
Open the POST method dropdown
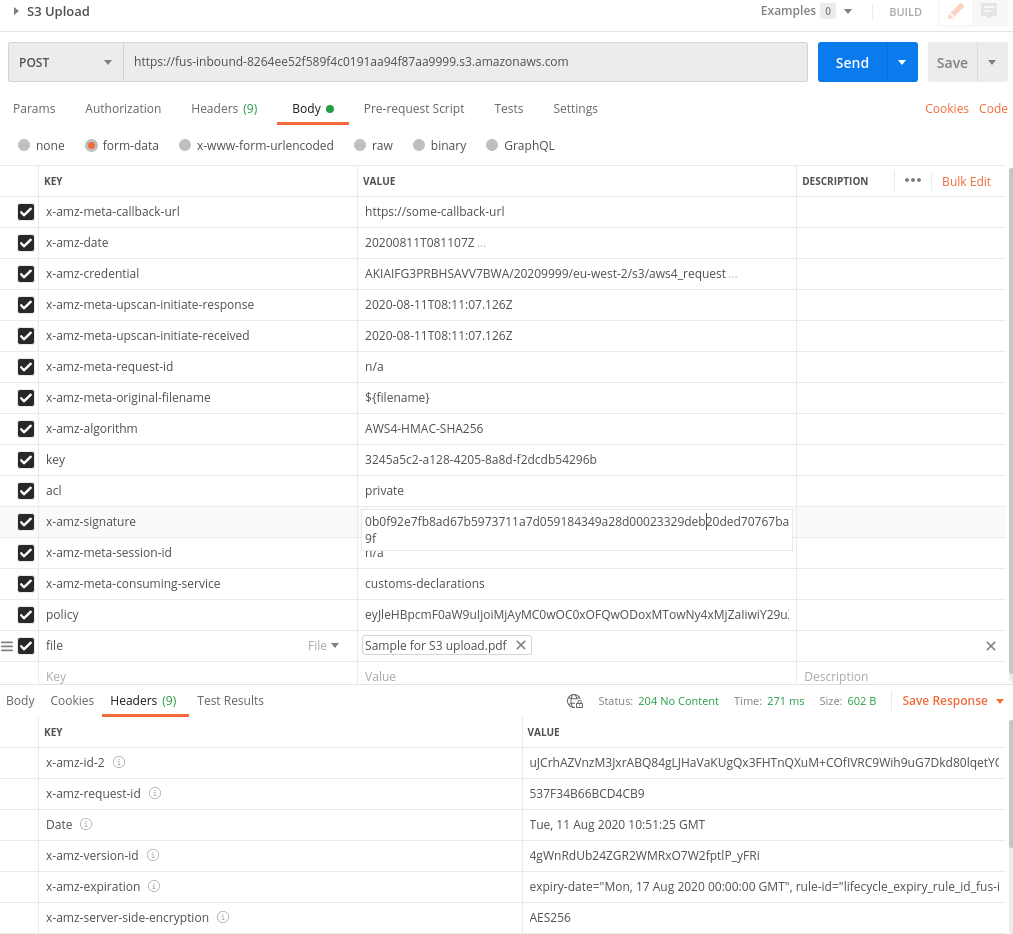pyautogui.click(x=66, y=62)
